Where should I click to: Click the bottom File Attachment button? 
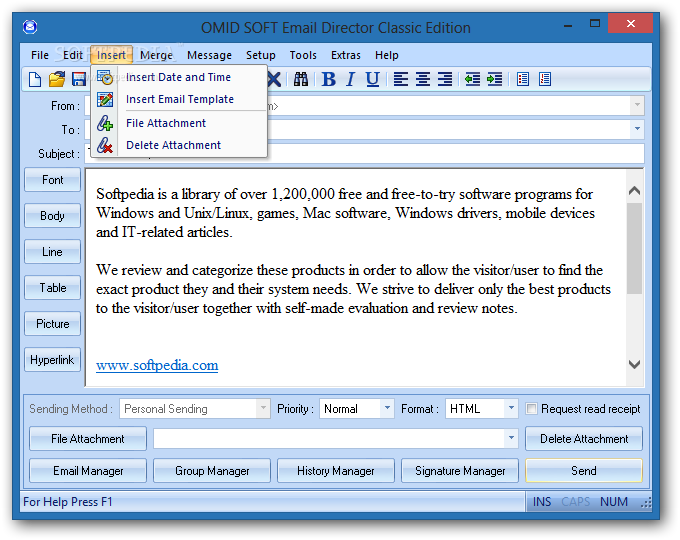click(x=88, y=439)
